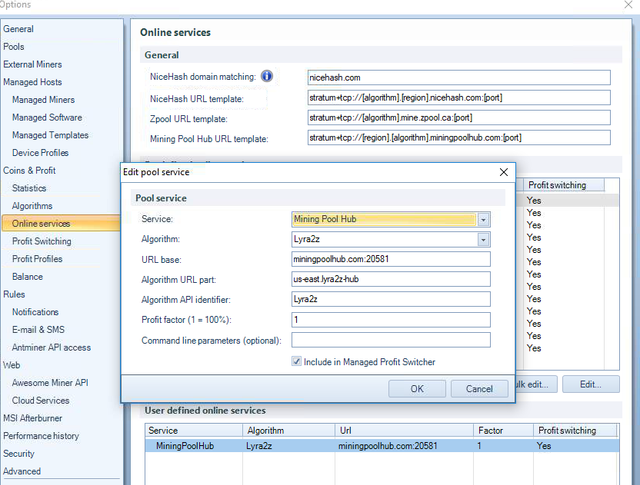Sort by Url column header

click(x=404, y=430)
